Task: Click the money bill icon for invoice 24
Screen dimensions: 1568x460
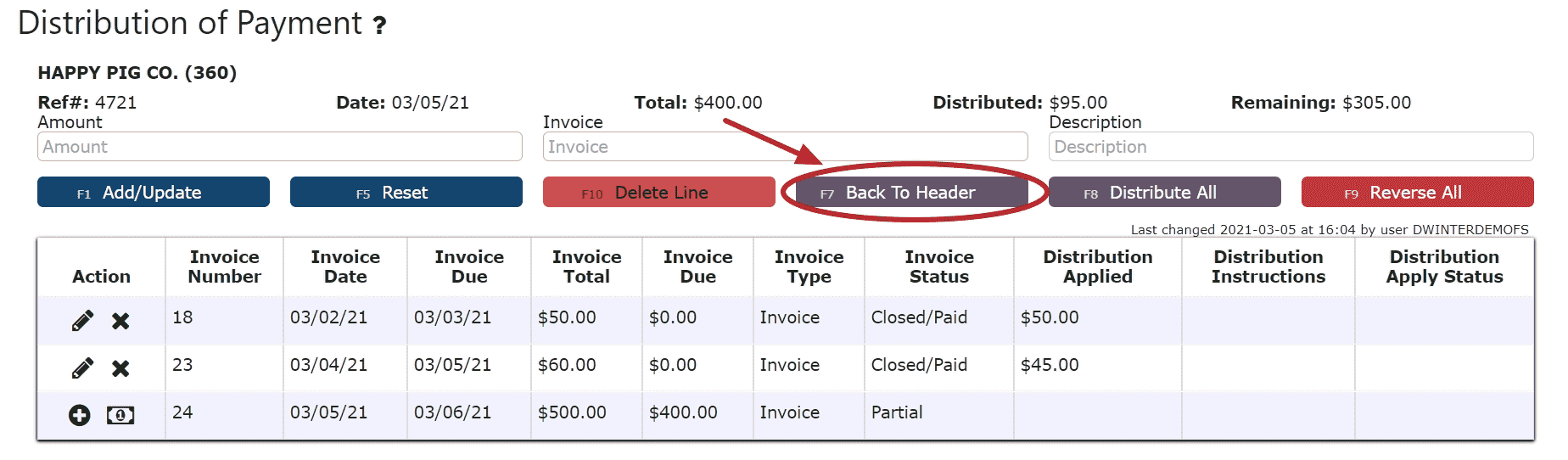Action: [x=120, y=415]
